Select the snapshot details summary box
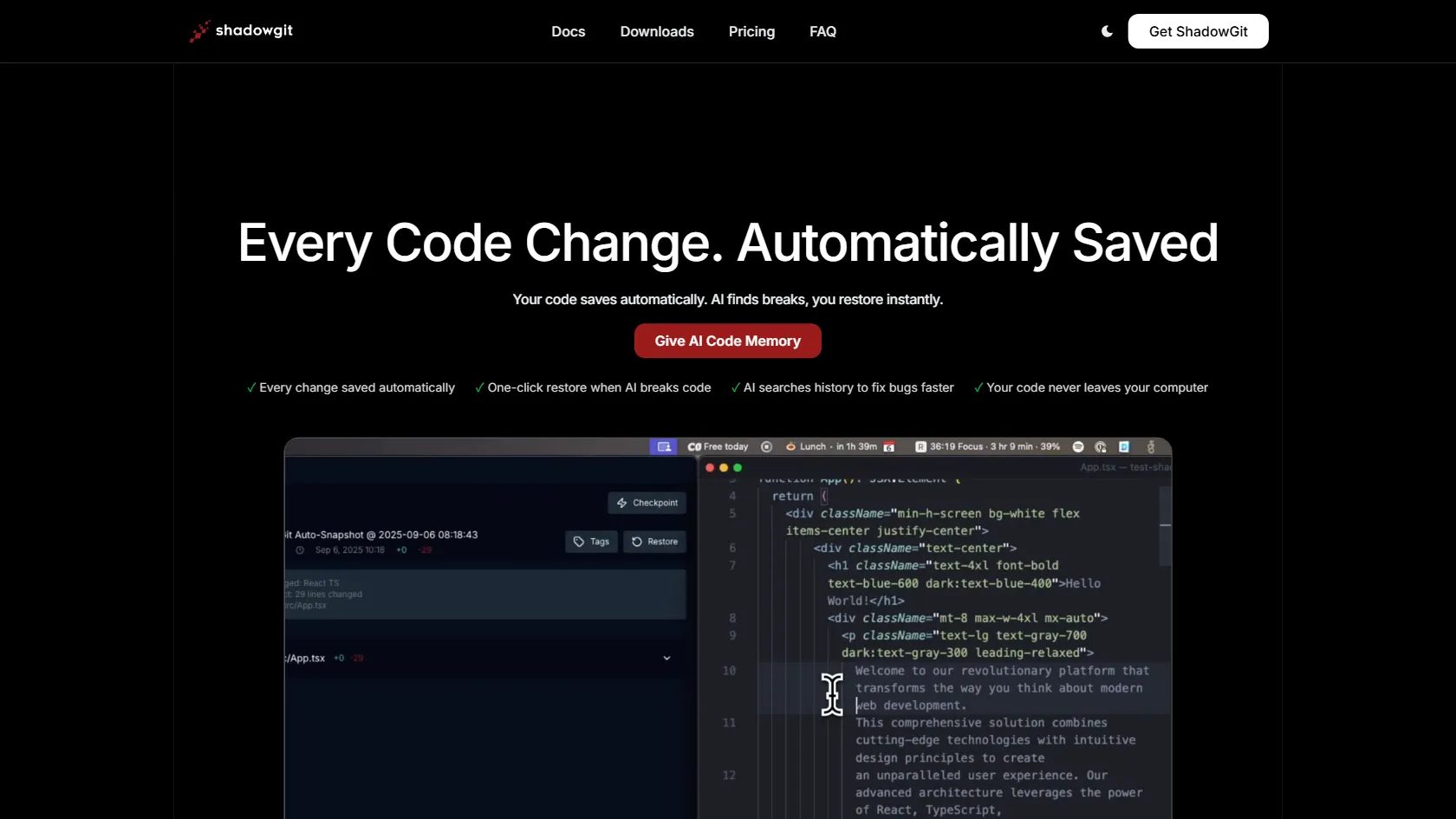This screenshot has height=819, width=1456. click(485, 595)
